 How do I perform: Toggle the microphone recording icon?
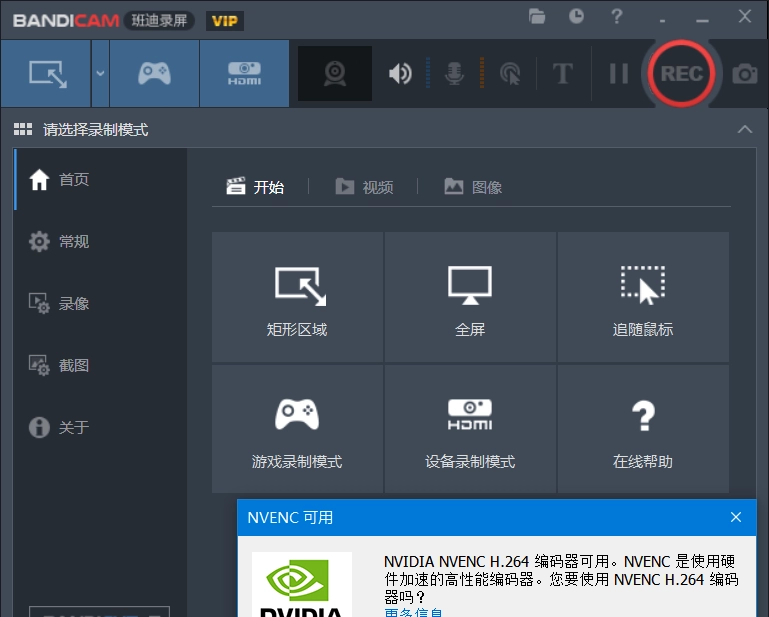[454, 74]
